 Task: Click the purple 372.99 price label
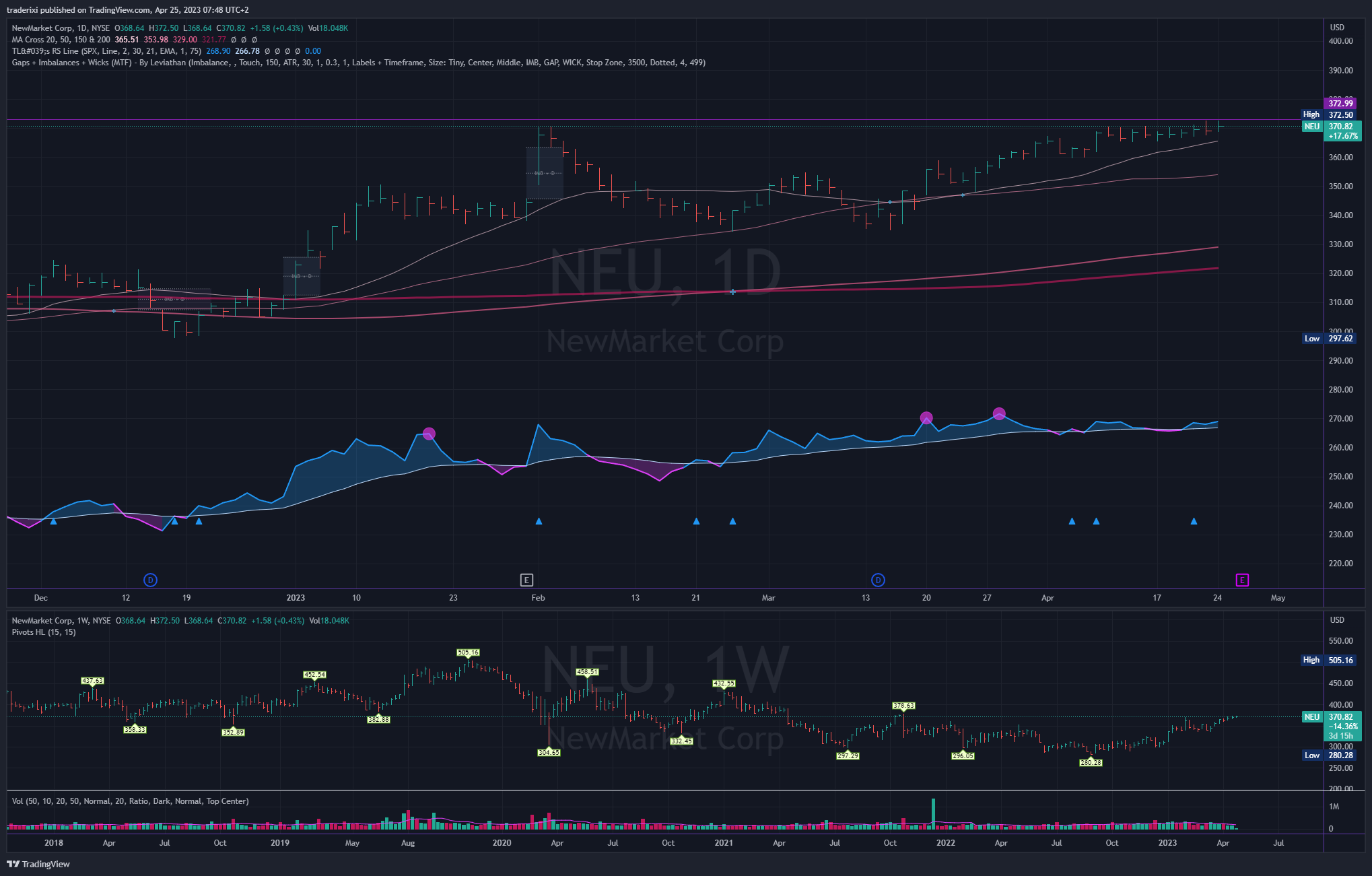1340,103
